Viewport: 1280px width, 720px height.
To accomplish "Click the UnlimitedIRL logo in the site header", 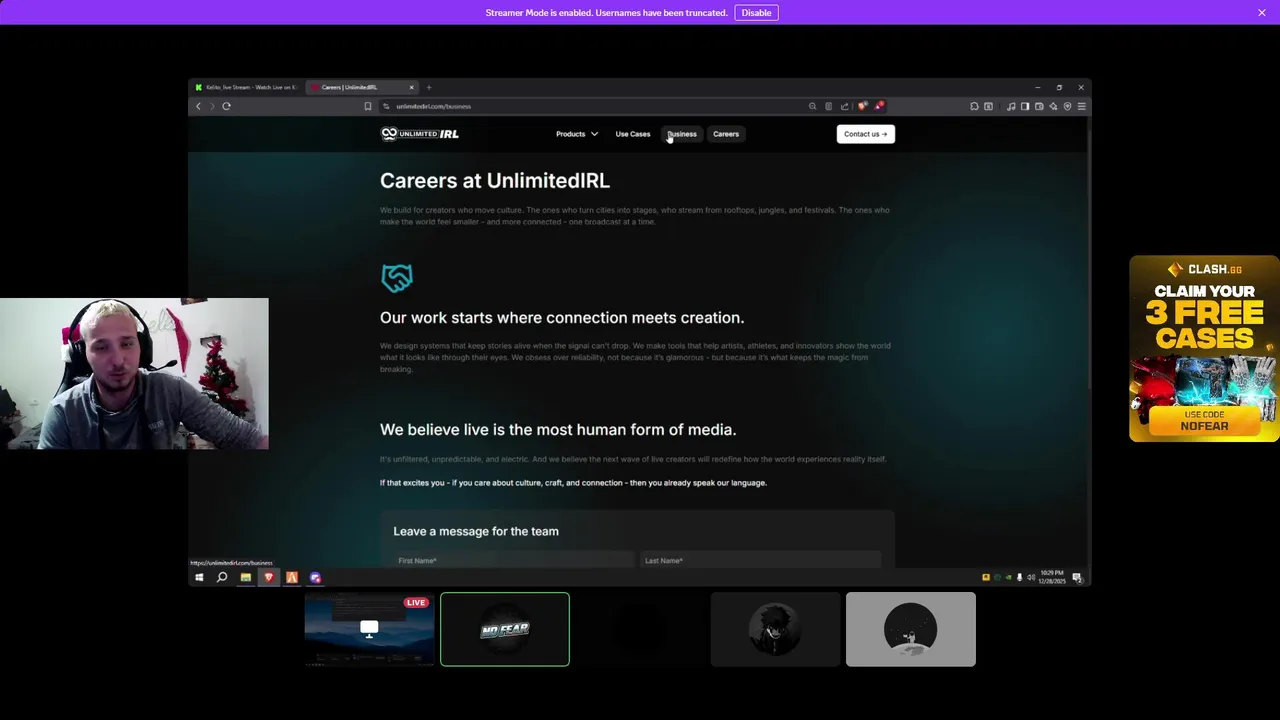I will (420, 134).
